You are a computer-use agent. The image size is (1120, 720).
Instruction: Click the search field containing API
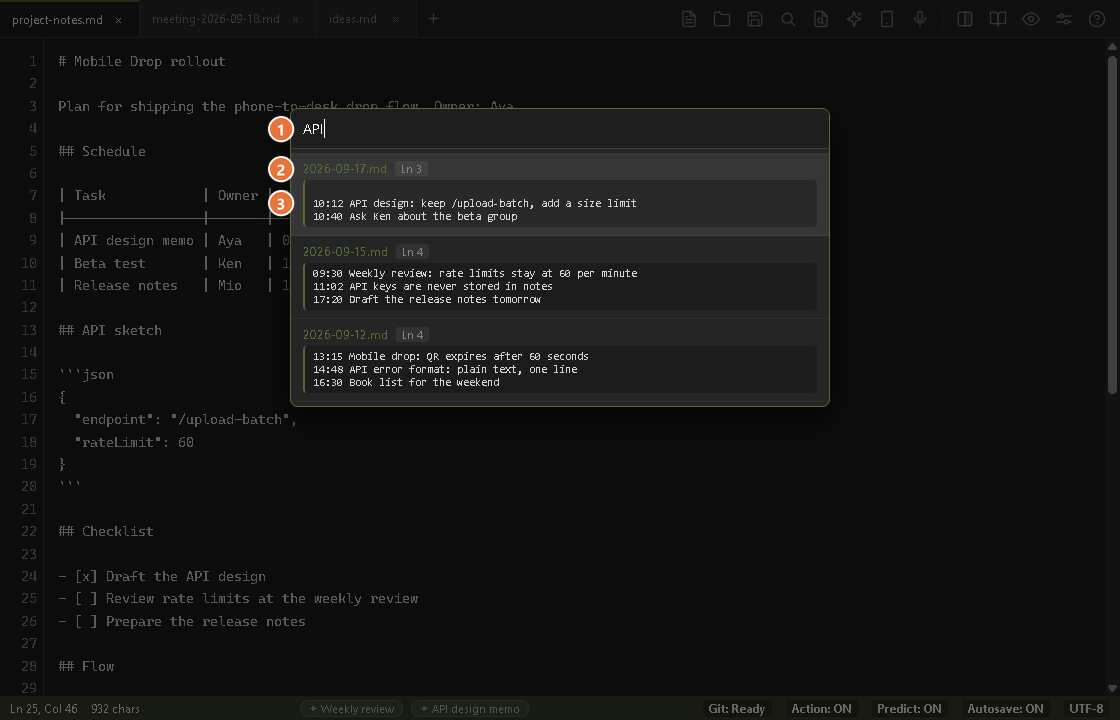tap(560, 129)
